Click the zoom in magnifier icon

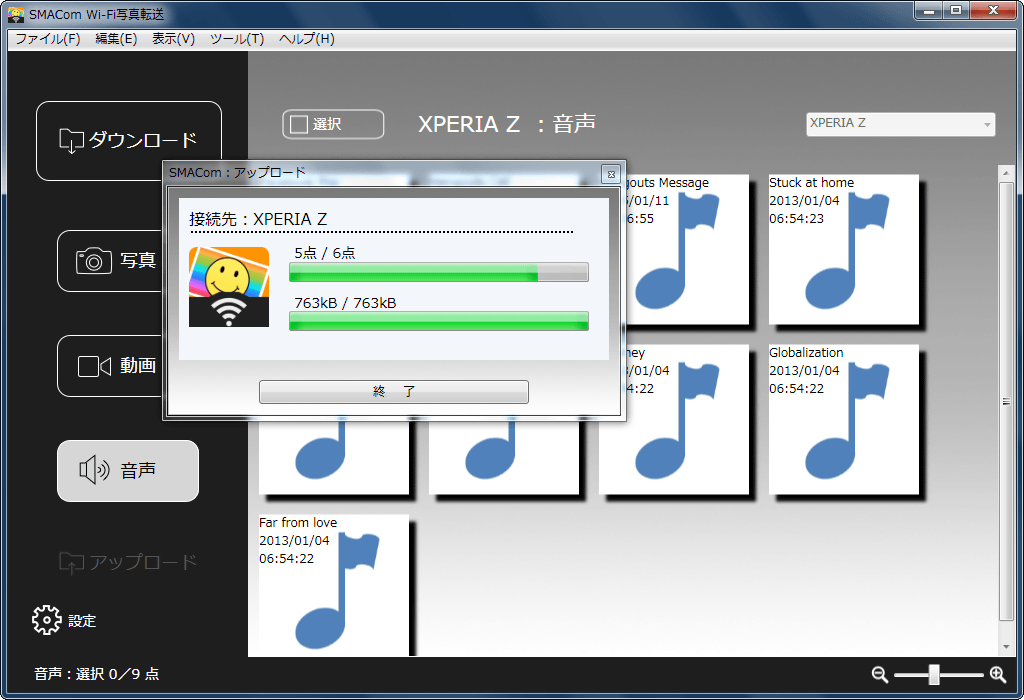pos(997,675)
